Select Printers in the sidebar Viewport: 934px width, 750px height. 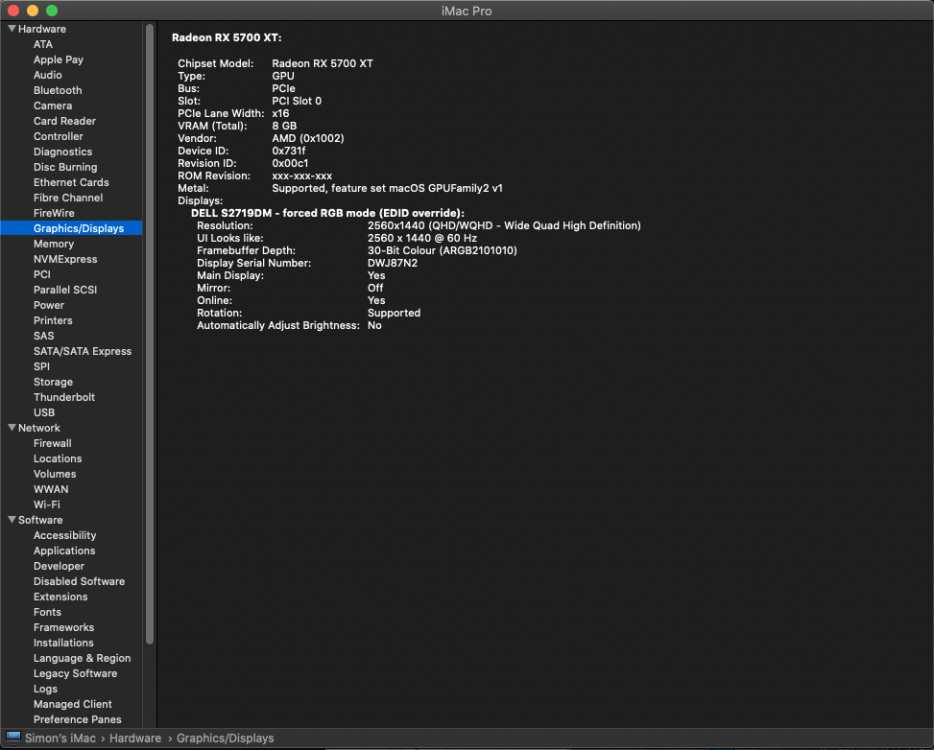[x=53, y=320]
